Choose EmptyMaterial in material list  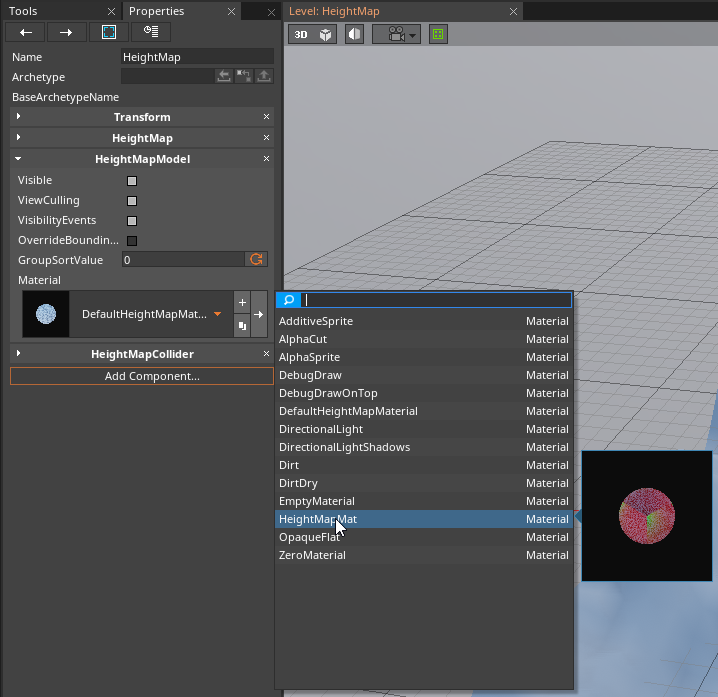coord(424,501)
